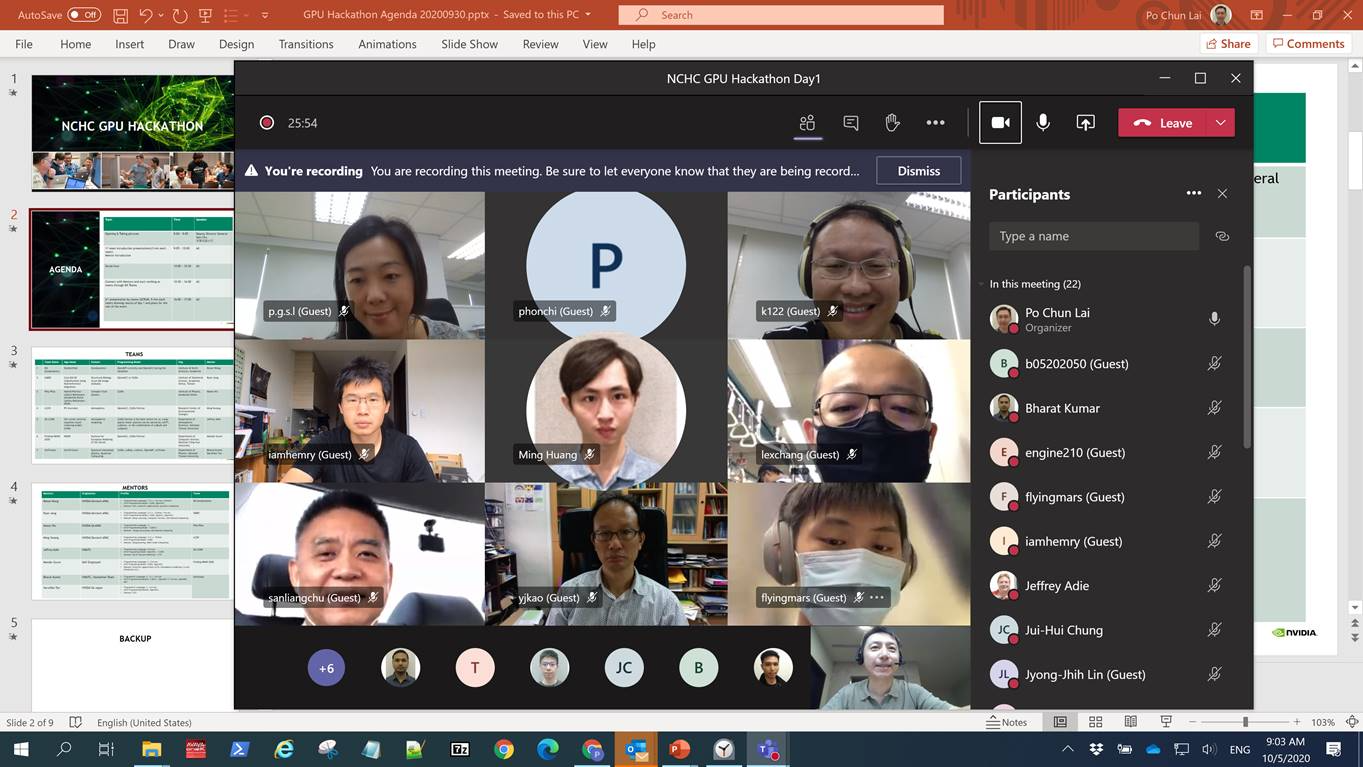Adjust the PowerPoint zoom slider handle
The height and width of the screenshot is (767, 1363).
pos(1245,722)
